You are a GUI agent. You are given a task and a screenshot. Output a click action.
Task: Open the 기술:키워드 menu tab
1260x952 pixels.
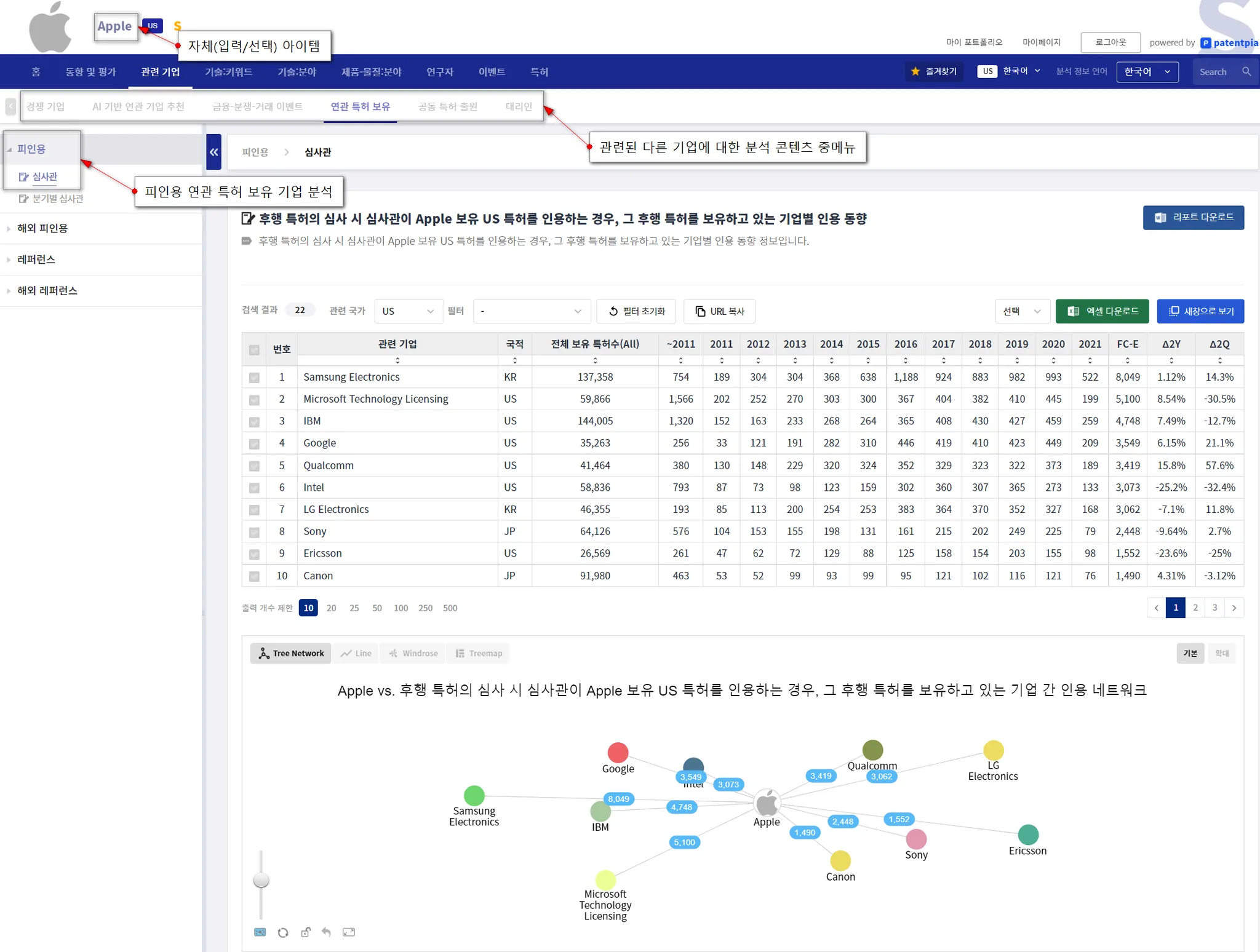click(x=228, y=72)
